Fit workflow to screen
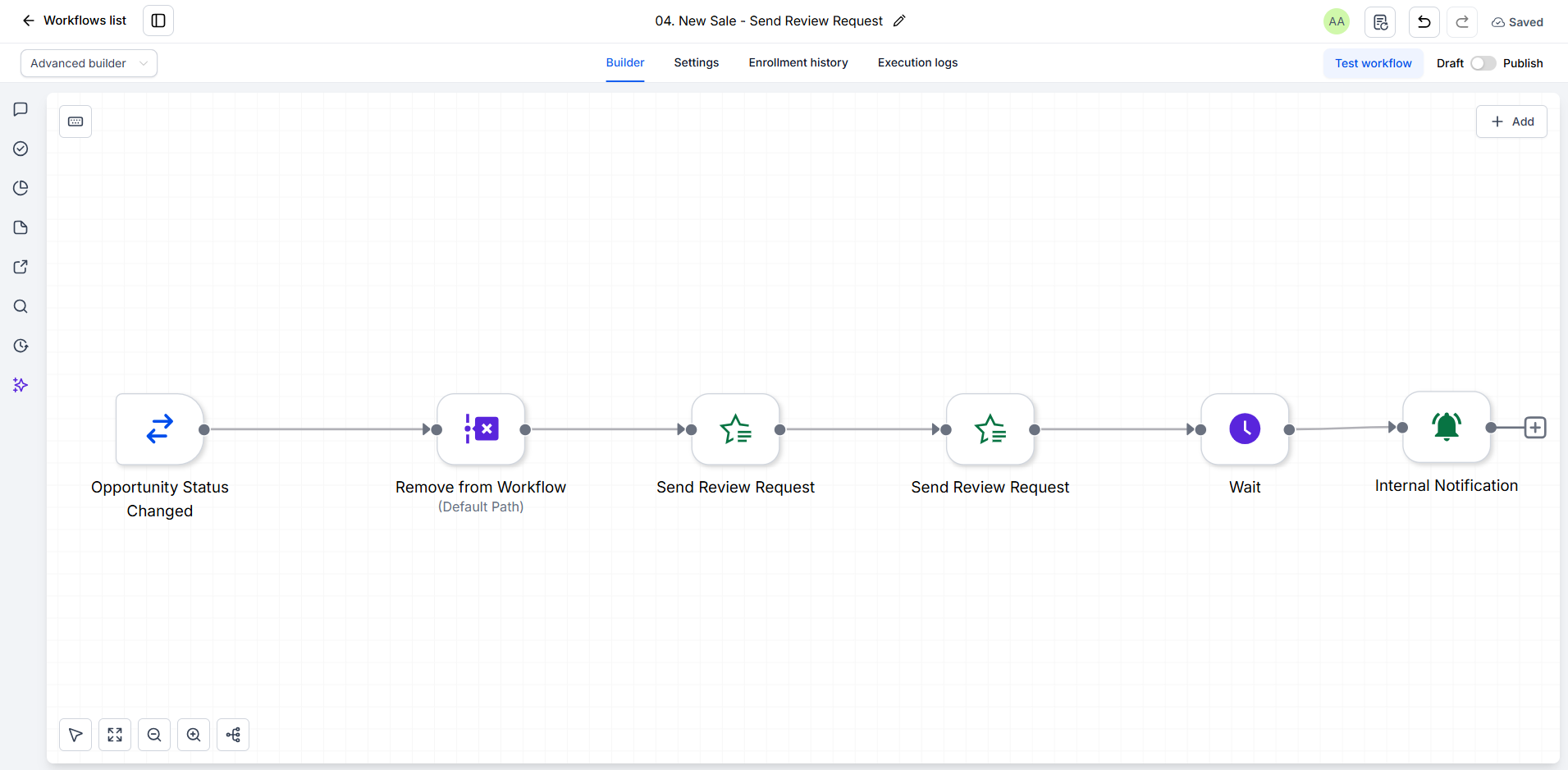The width and height of the screenshot is (1568, 770). 115,735
